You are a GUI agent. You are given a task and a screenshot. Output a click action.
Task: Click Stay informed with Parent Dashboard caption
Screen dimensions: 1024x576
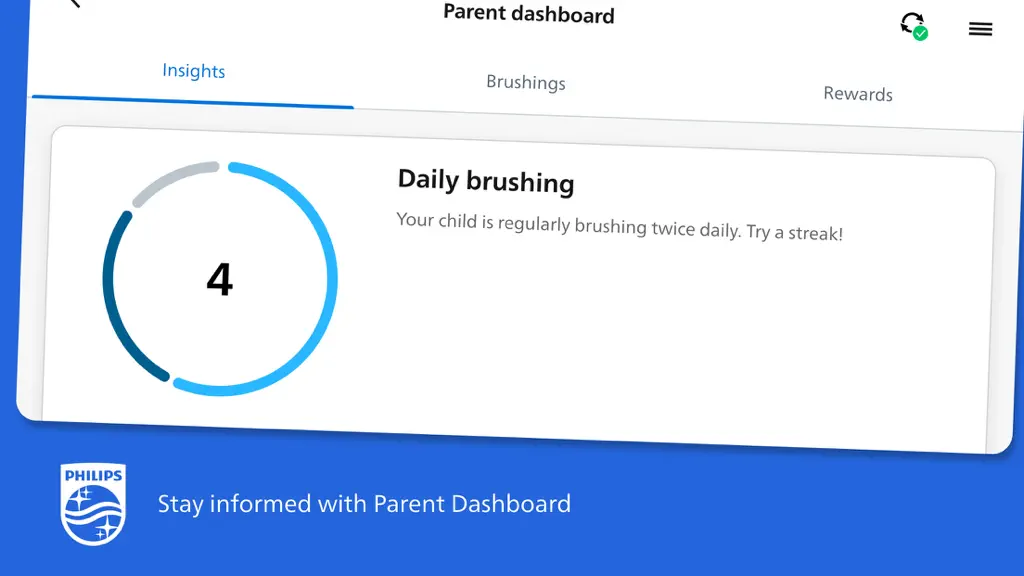[x=364, y=504]
